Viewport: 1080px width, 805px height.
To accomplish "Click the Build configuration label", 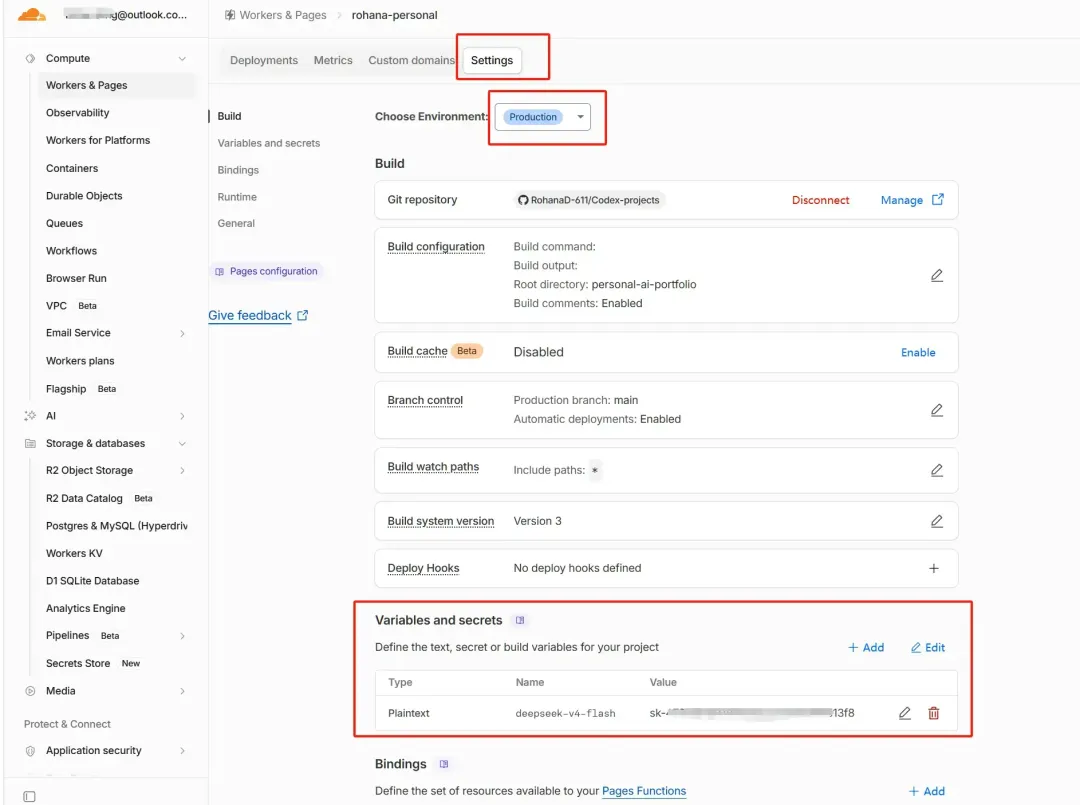I will 436,247.
